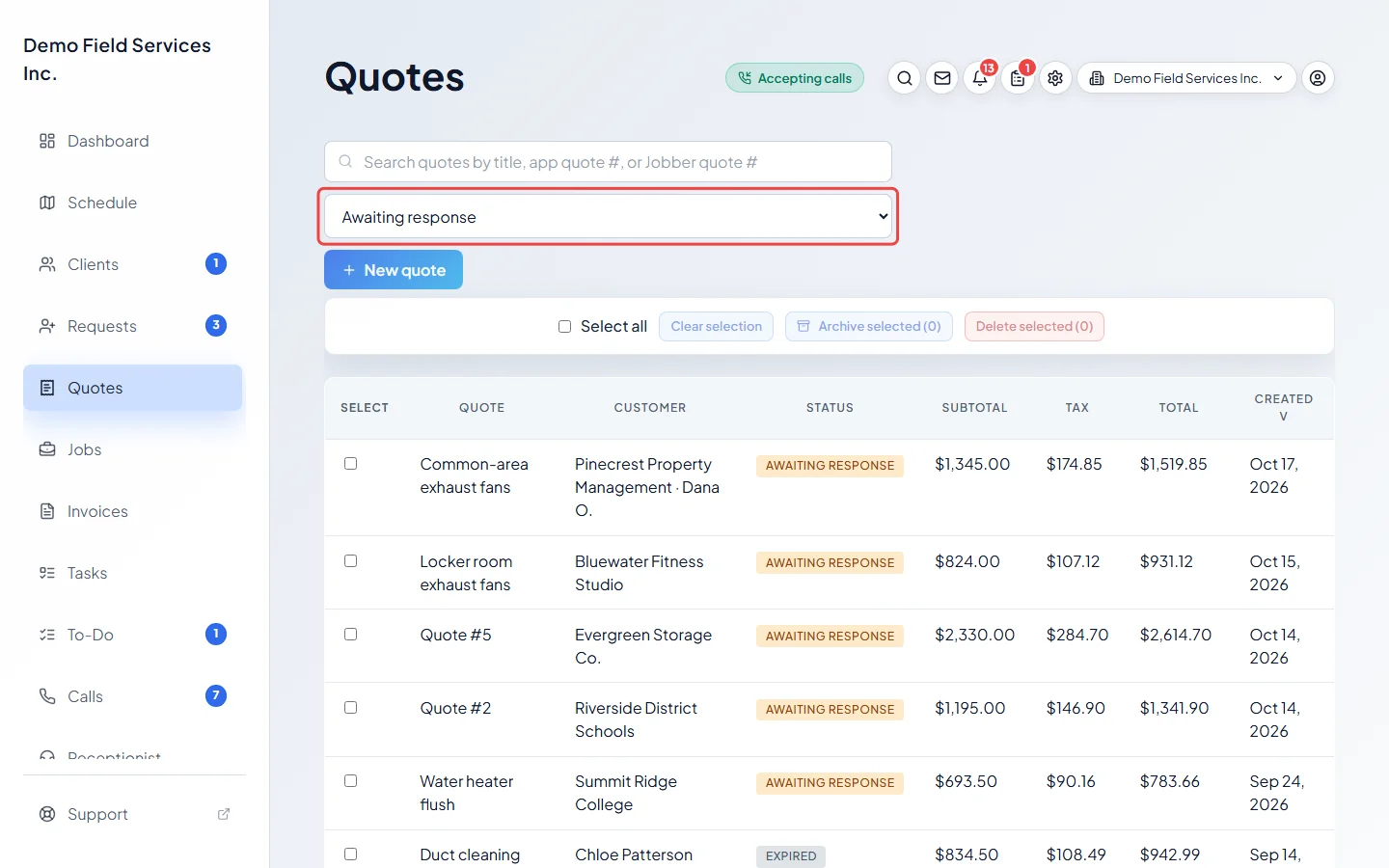This screenshot has width=1389, height=868.
Task: Click the Support external link icon
Action: (224, 814)
